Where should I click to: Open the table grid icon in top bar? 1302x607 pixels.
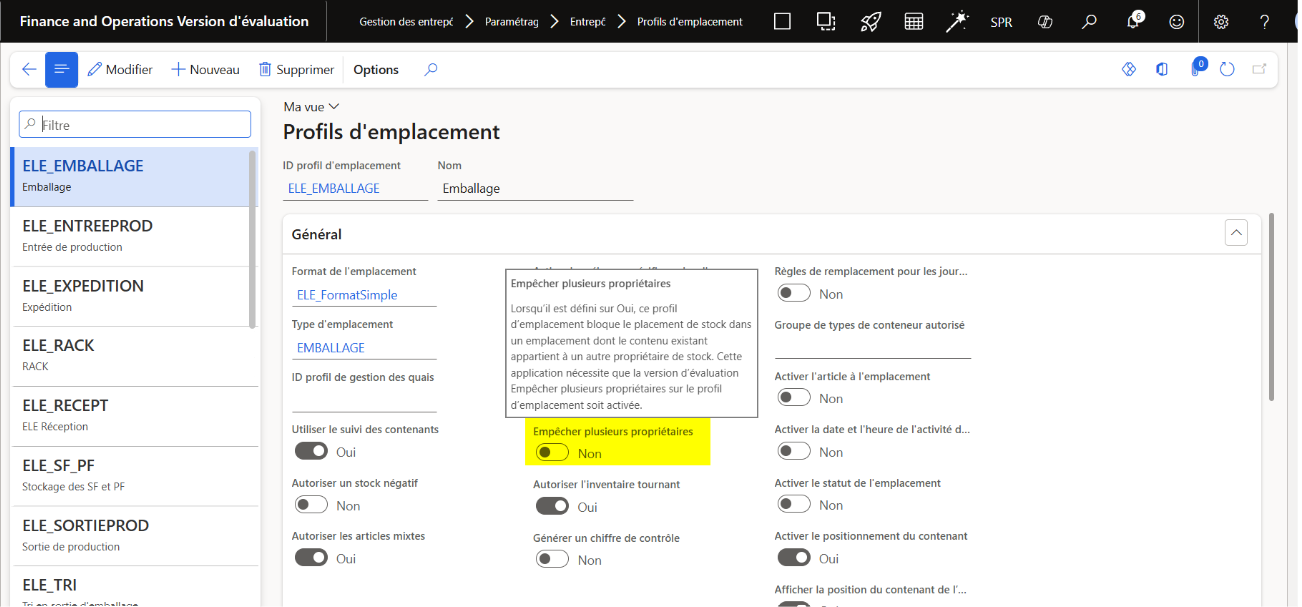point(913,22)
